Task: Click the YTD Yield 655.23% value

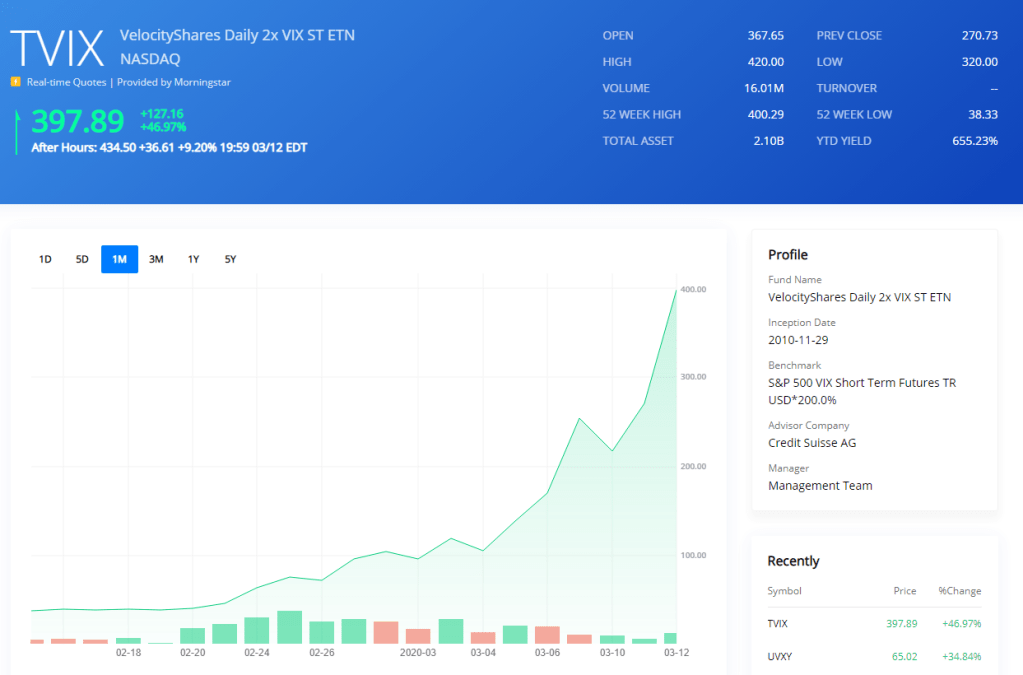Action: coord(974,141)
